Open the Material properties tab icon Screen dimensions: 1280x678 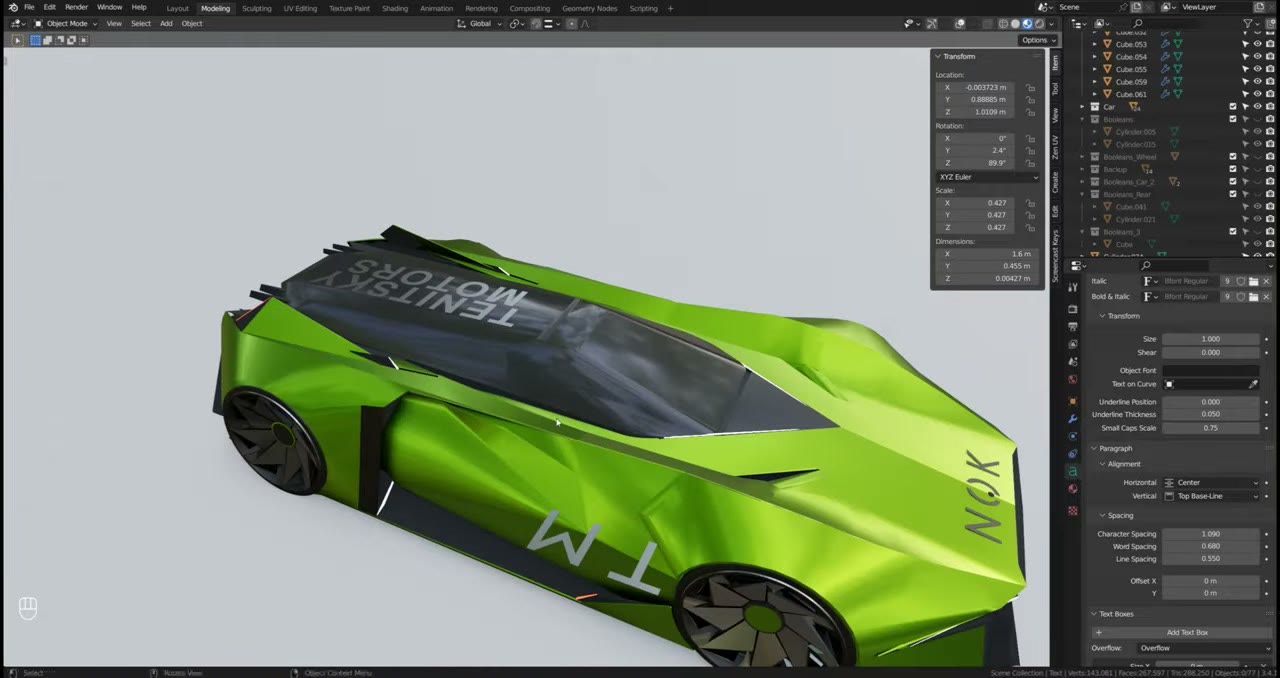pyautogui.click(x=1073, y=489)
